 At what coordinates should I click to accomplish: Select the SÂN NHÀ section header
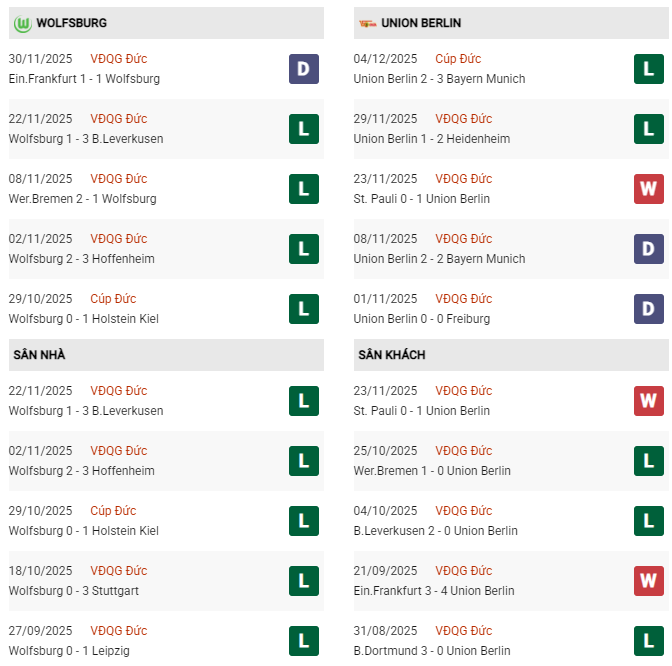40,355
